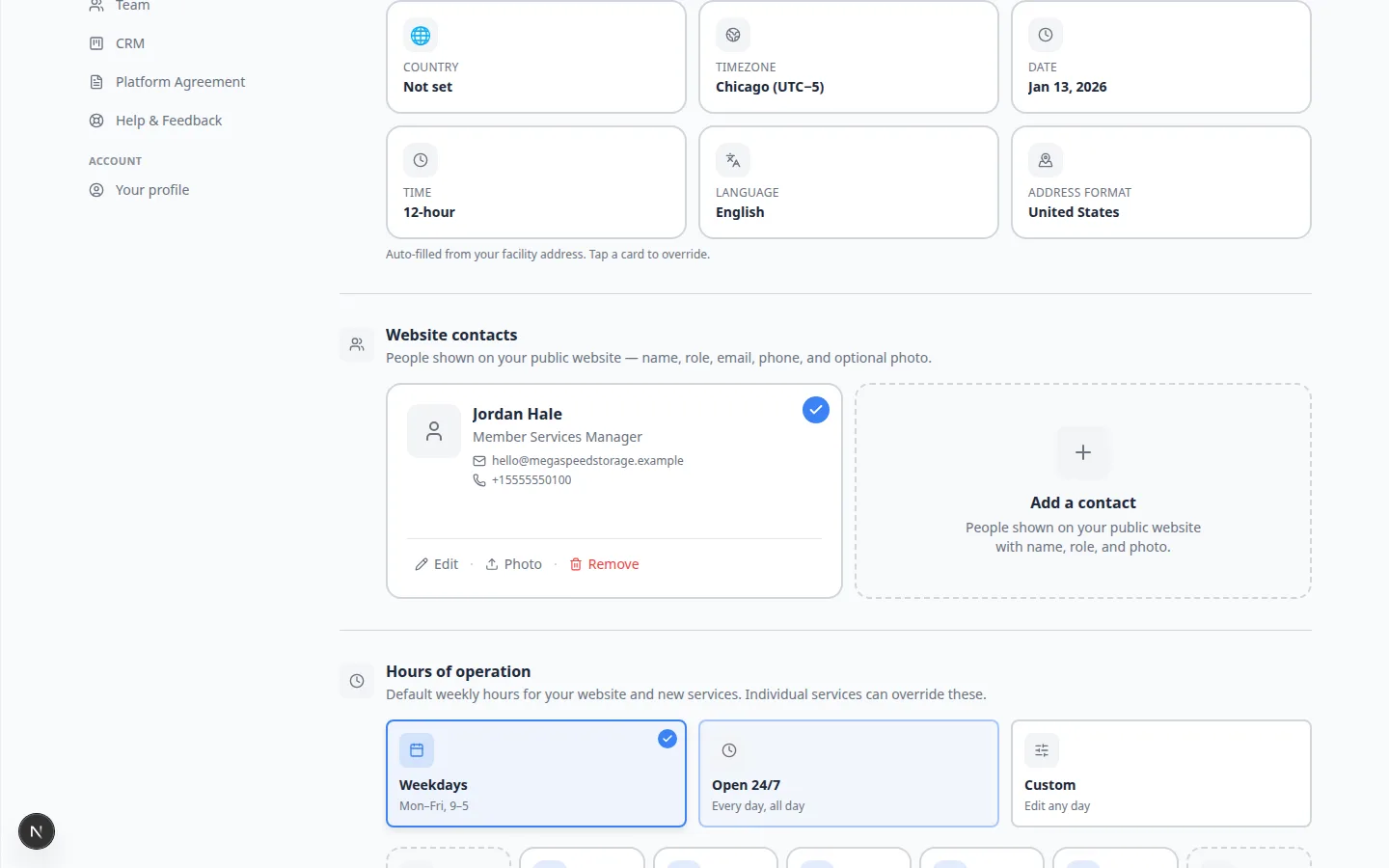Click the translate icon on Language card
The image size is (1389, 868).
(x=733, y=161)
